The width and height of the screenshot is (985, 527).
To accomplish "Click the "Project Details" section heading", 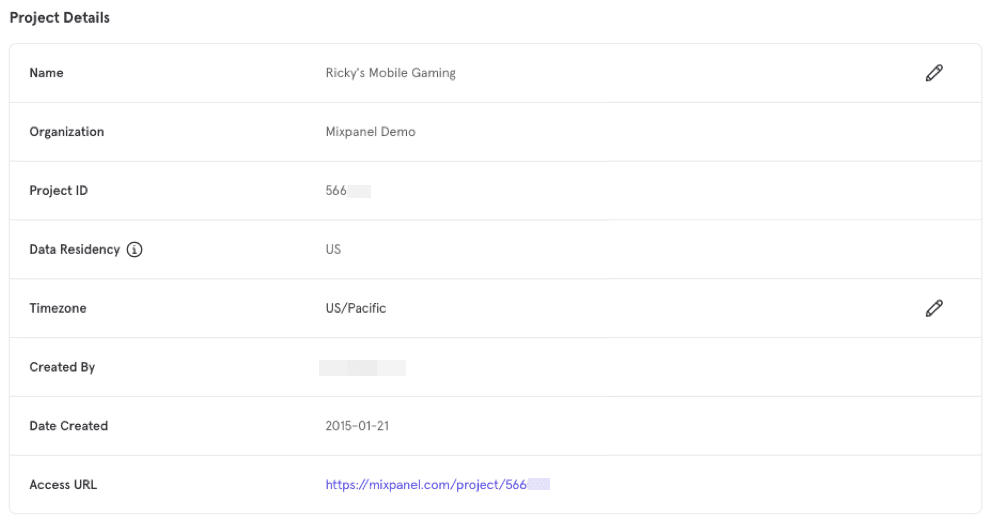I will coord(60,18).
